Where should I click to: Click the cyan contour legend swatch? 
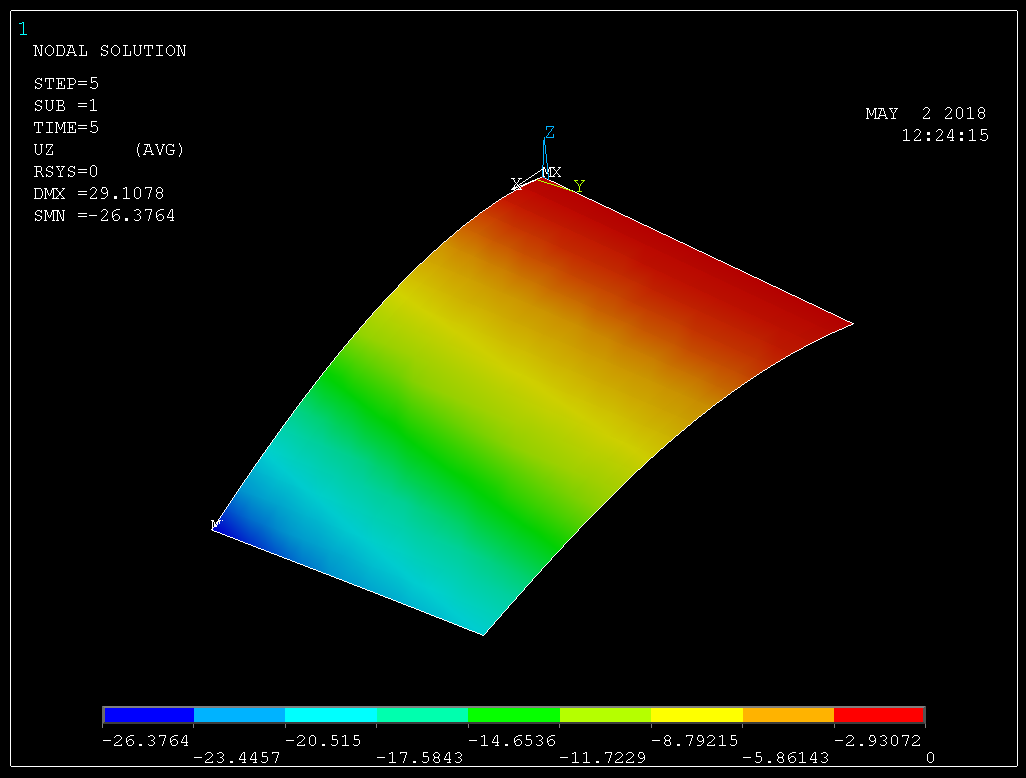[x=331, y=715]
